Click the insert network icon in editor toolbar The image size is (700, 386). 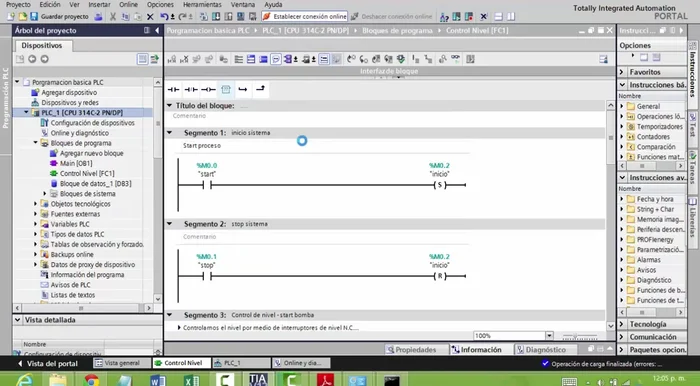point(172,59)
